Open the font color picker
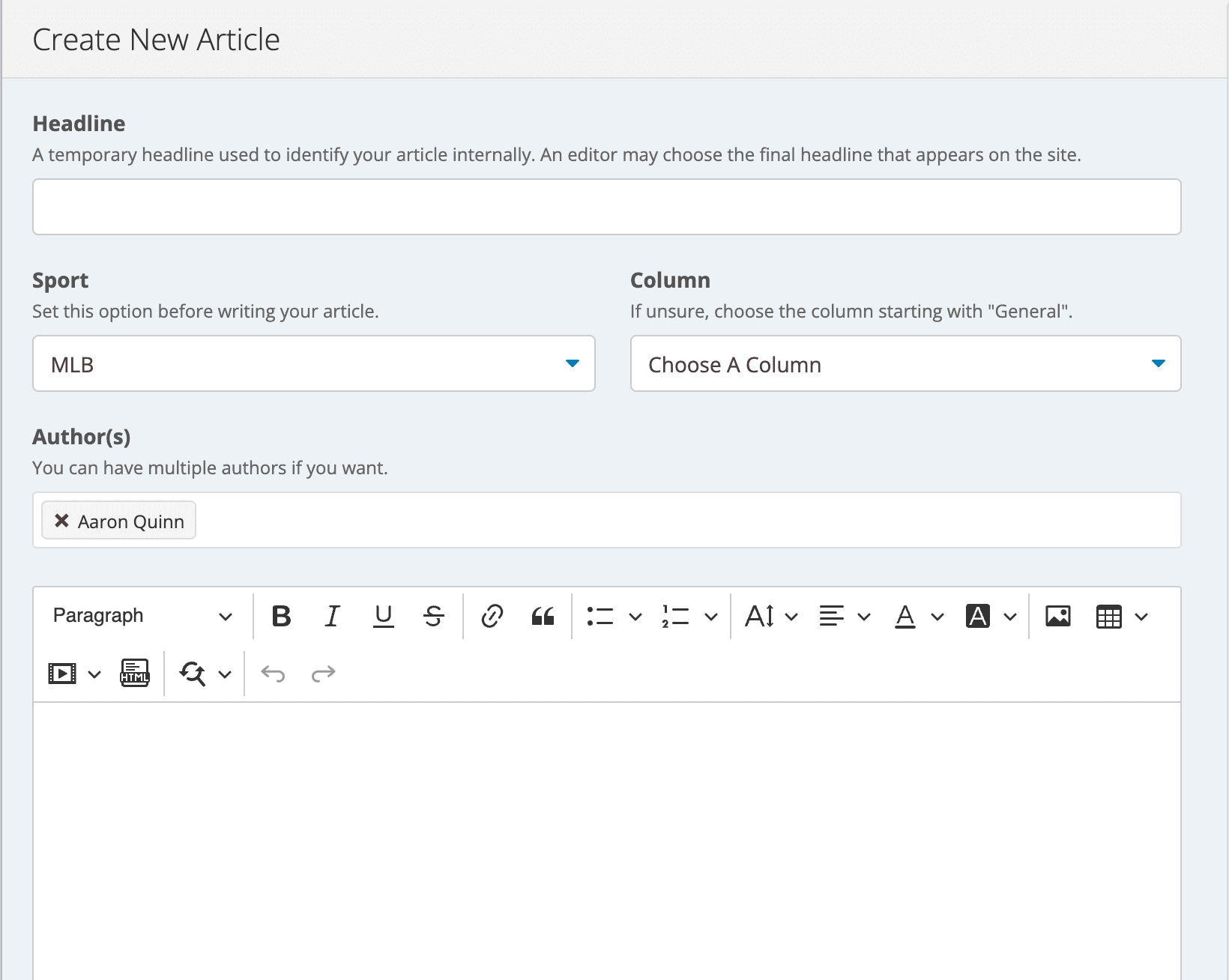Screen dimensions: 1229x980 coord(905,616)
